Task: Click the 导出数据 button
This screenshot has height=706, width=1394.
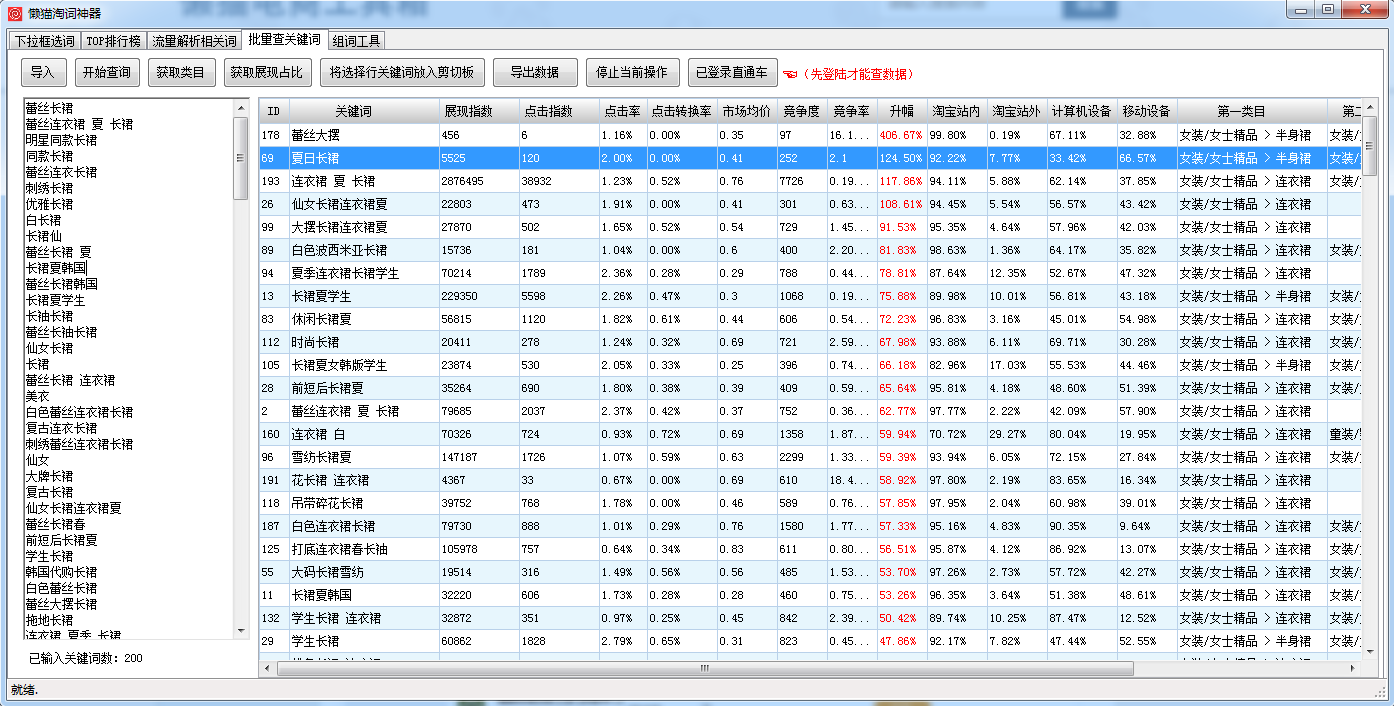Action: (x=535, y=73)
